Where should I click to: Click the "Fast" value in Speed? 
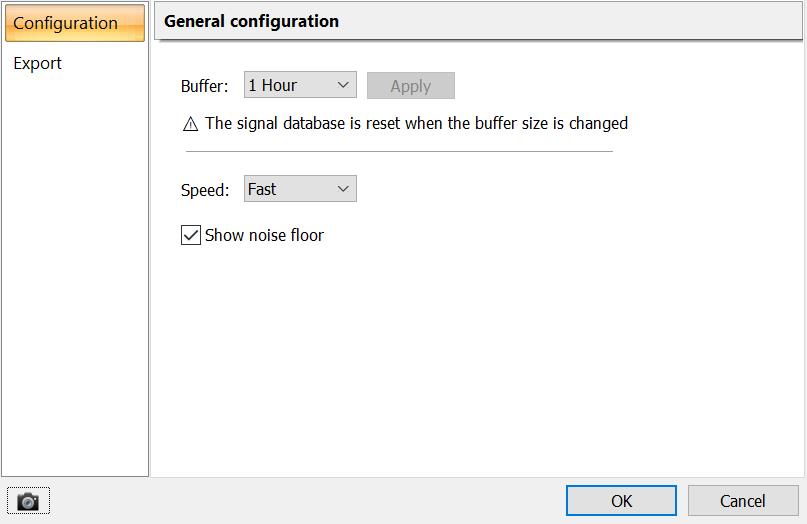(262, 189)
